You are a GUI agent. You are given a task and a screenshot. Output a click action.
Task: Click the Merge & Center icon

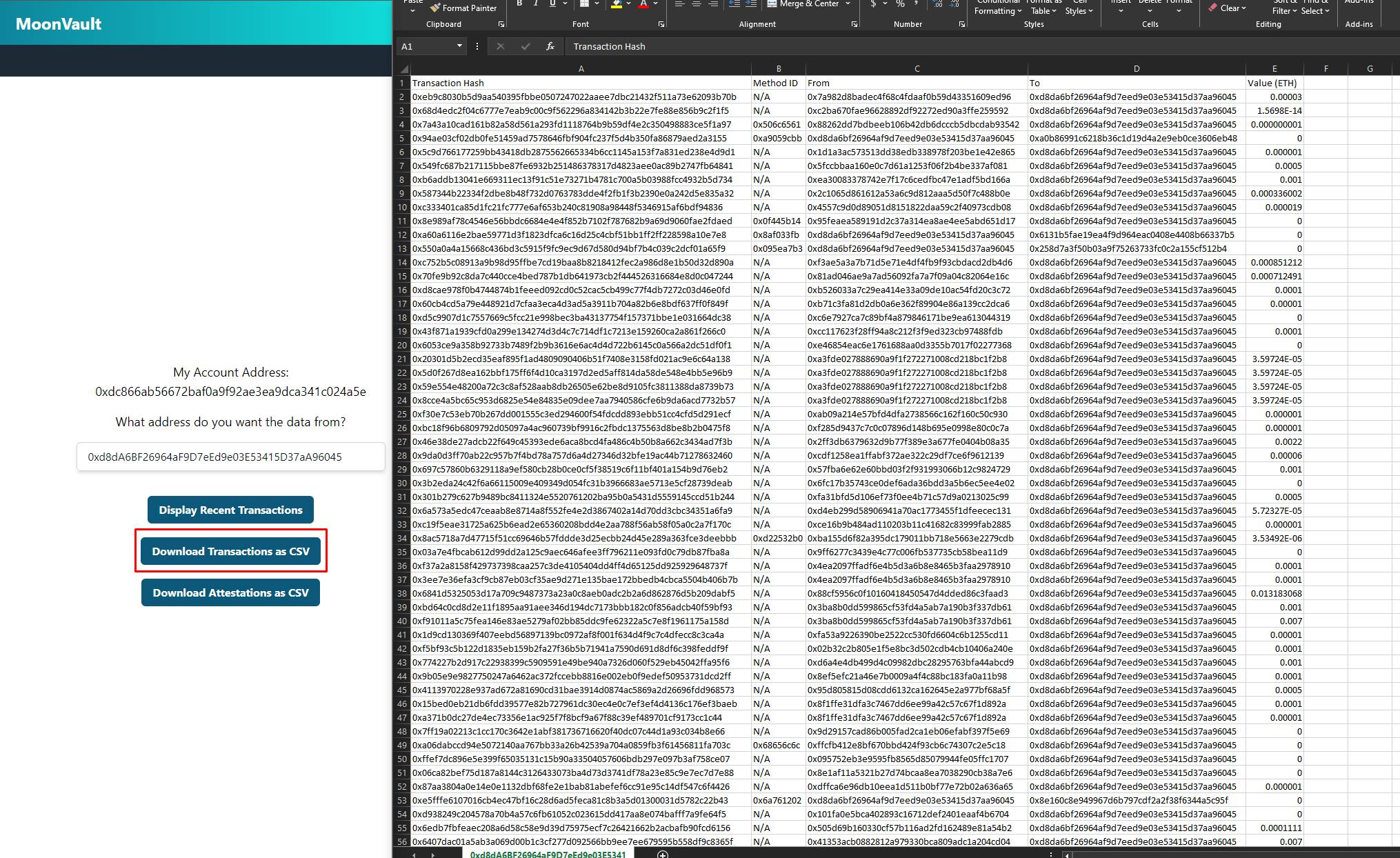(770, 4)
